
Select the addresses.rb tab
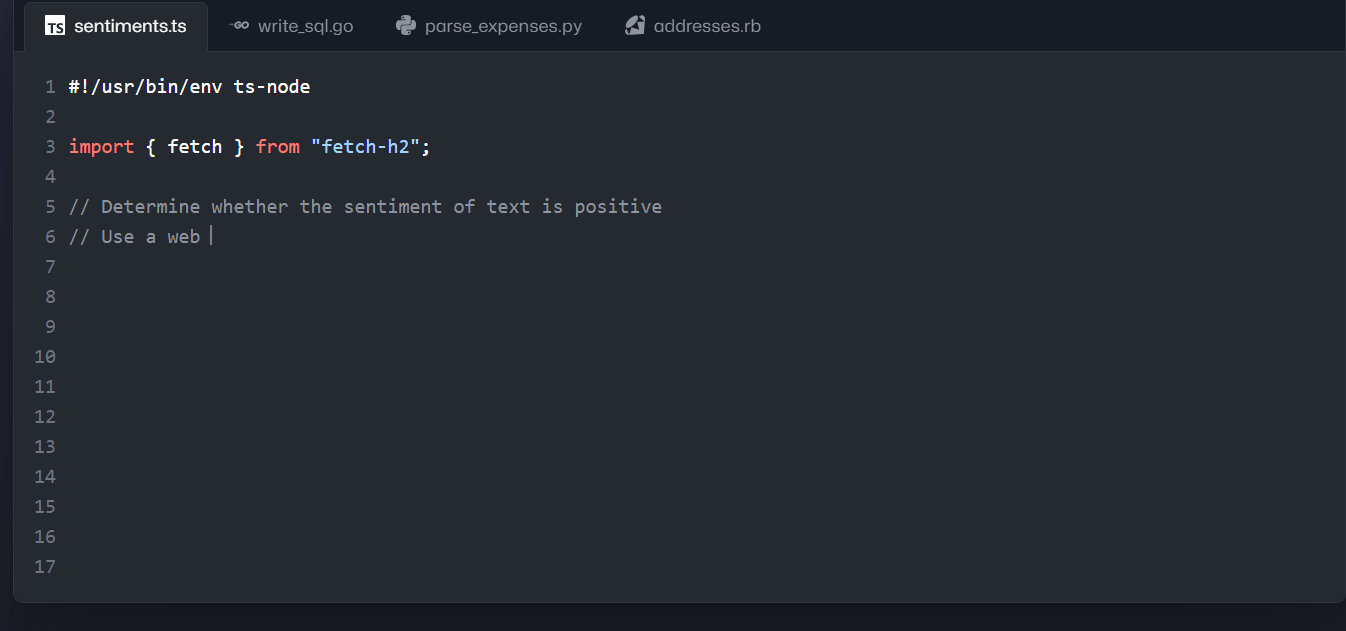706,26
